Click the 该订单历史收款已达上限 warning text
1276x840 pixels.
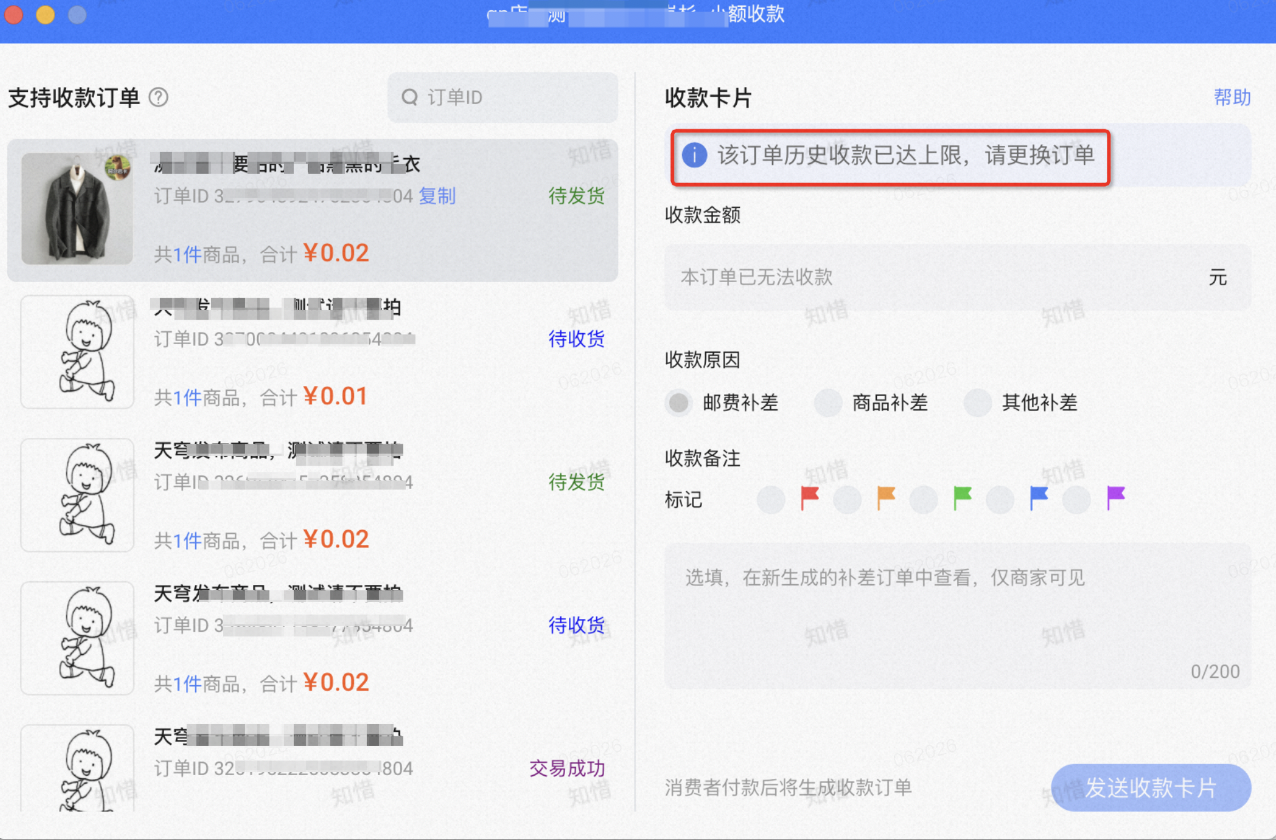906,155
